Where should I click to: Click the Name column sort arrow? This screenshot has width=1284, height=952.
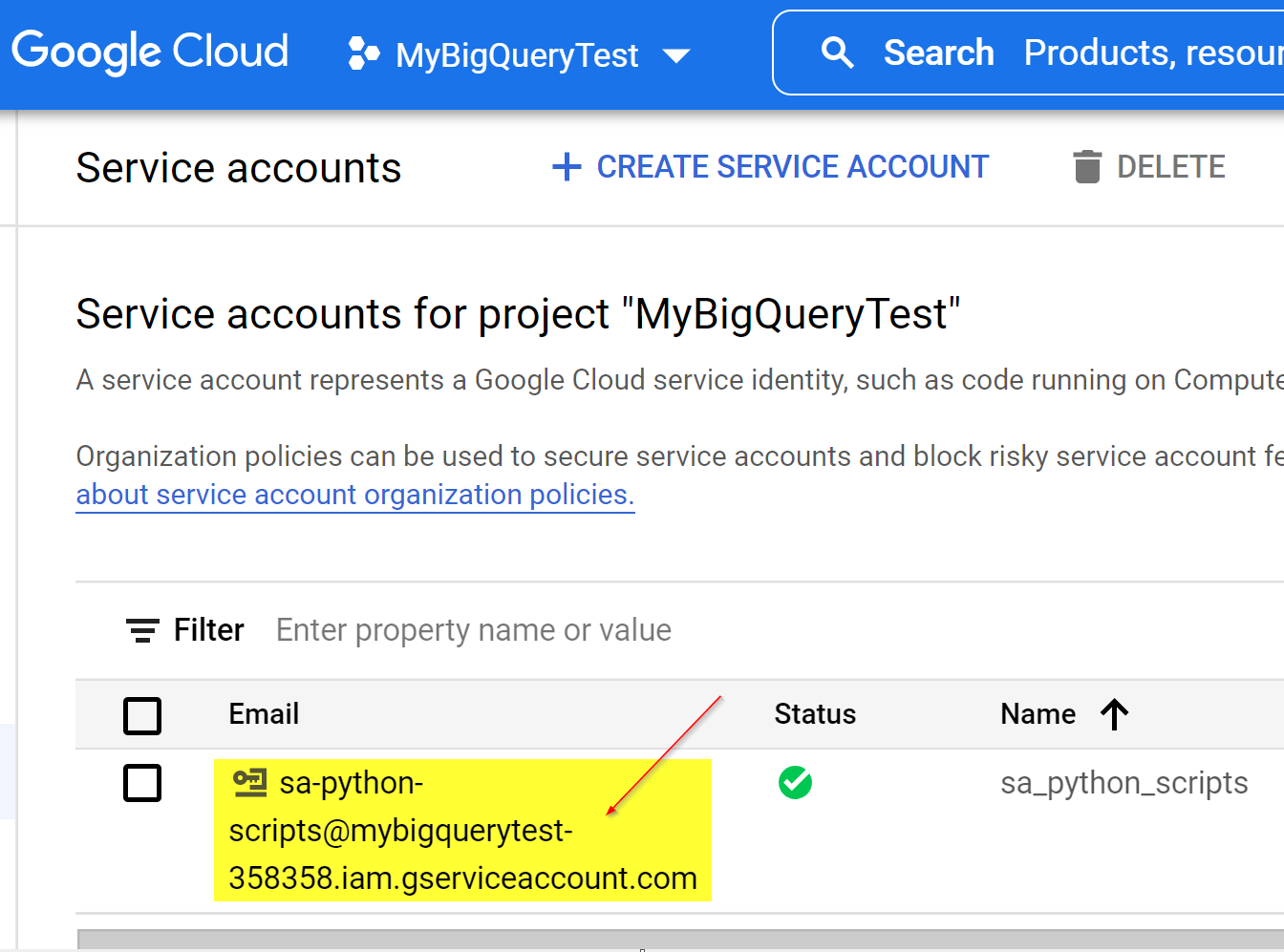click(1114, 714)
